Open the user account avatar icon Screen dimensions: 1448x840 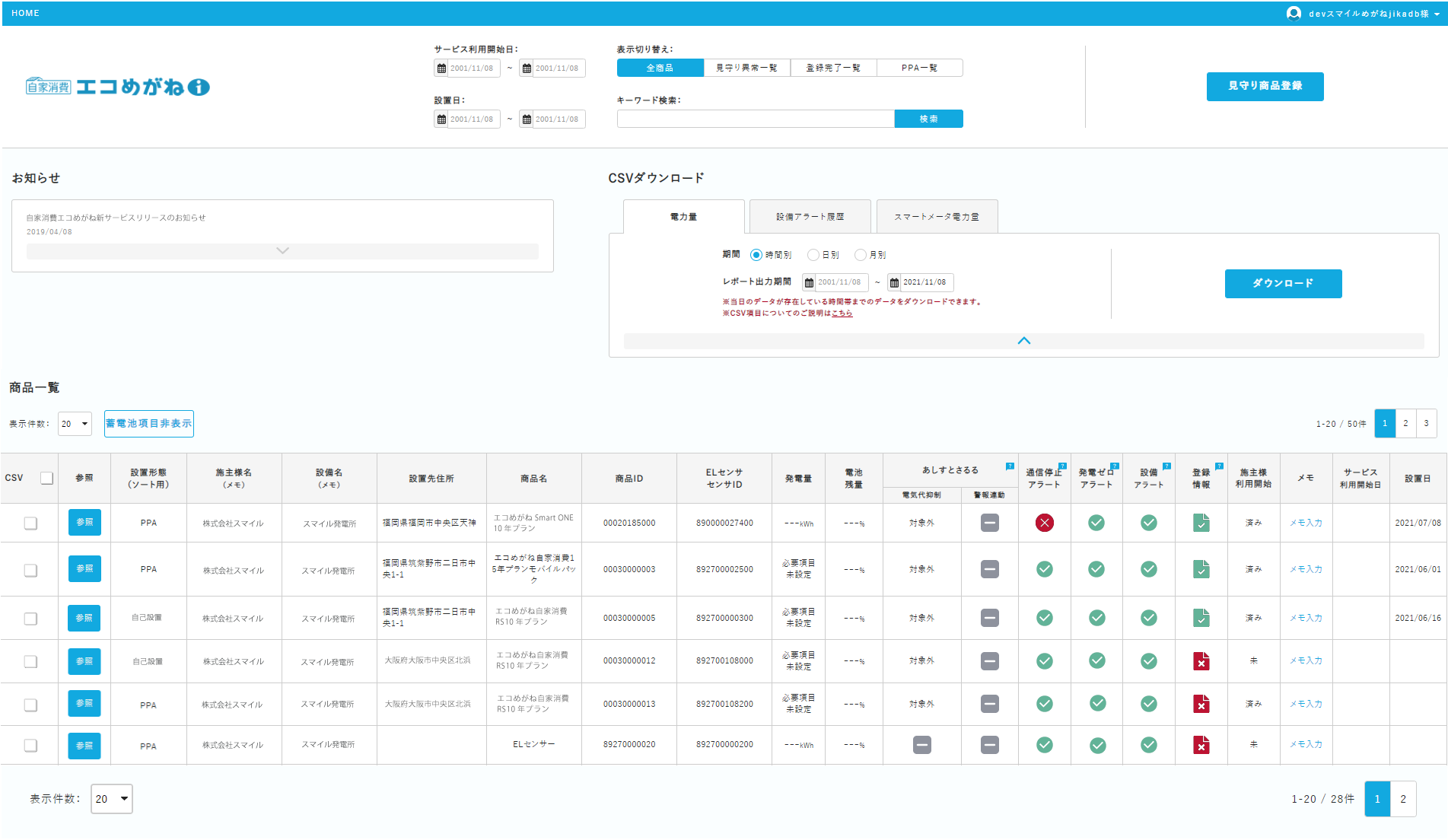click(x=1294, y=14)
